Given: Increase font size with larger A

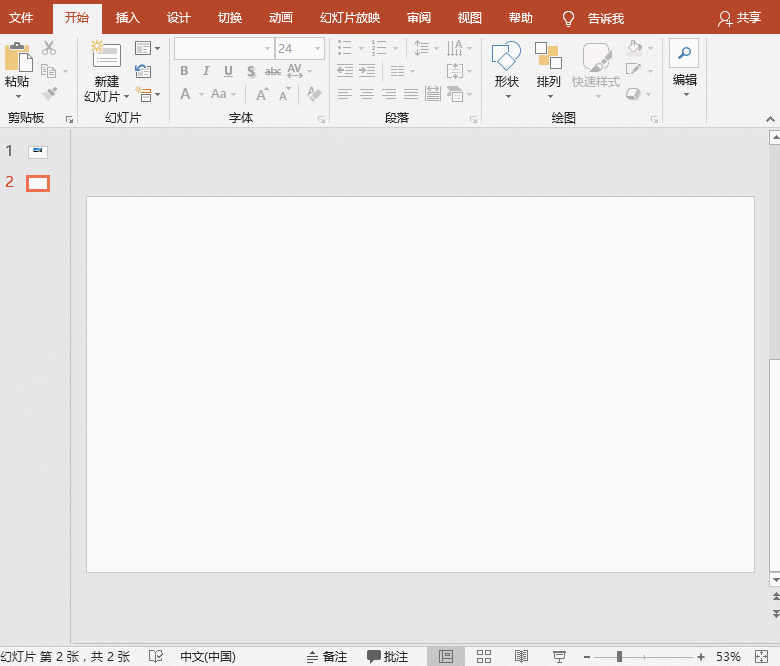Looking at the screenshot, I should click(x=262, y=94).
